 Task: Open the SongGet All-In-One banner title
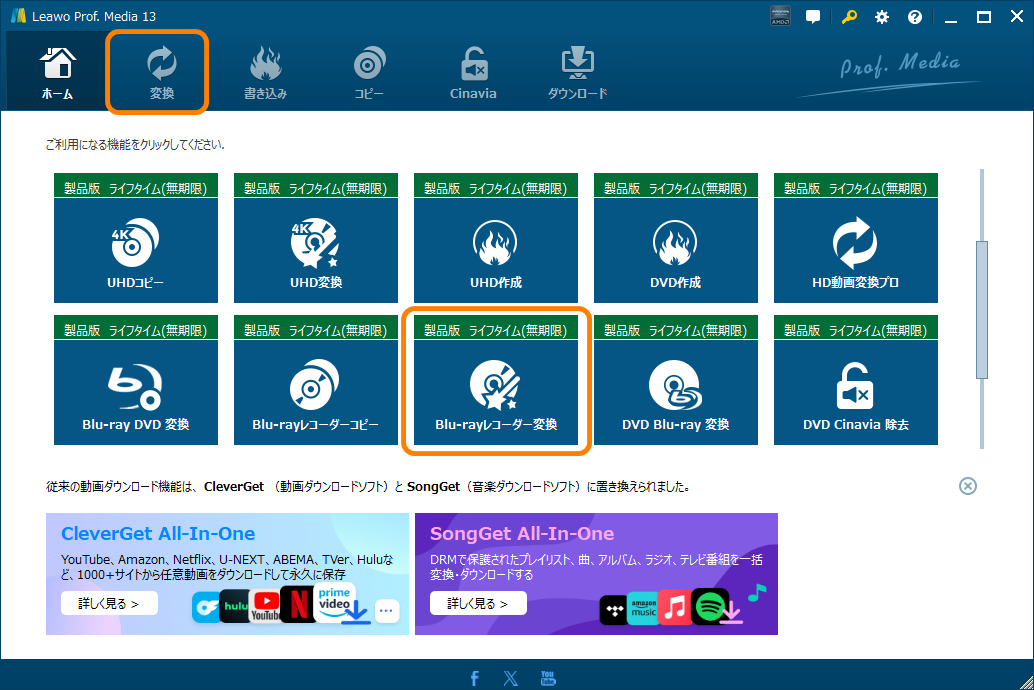522,534
